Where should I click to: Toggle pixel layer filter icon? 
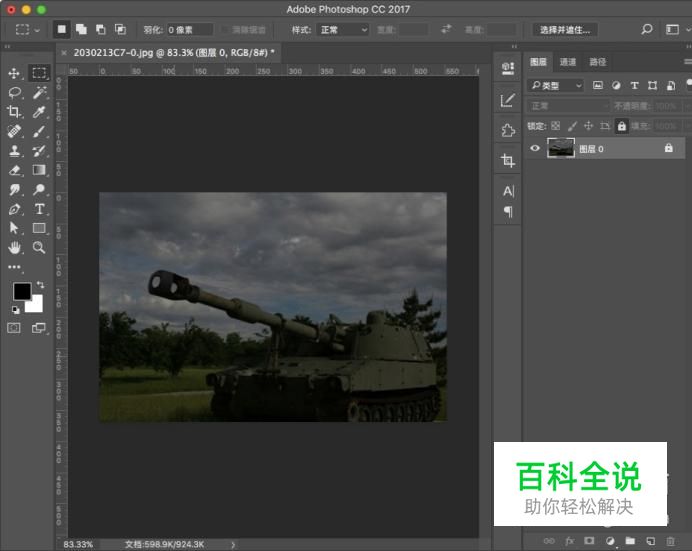(598, 85)
